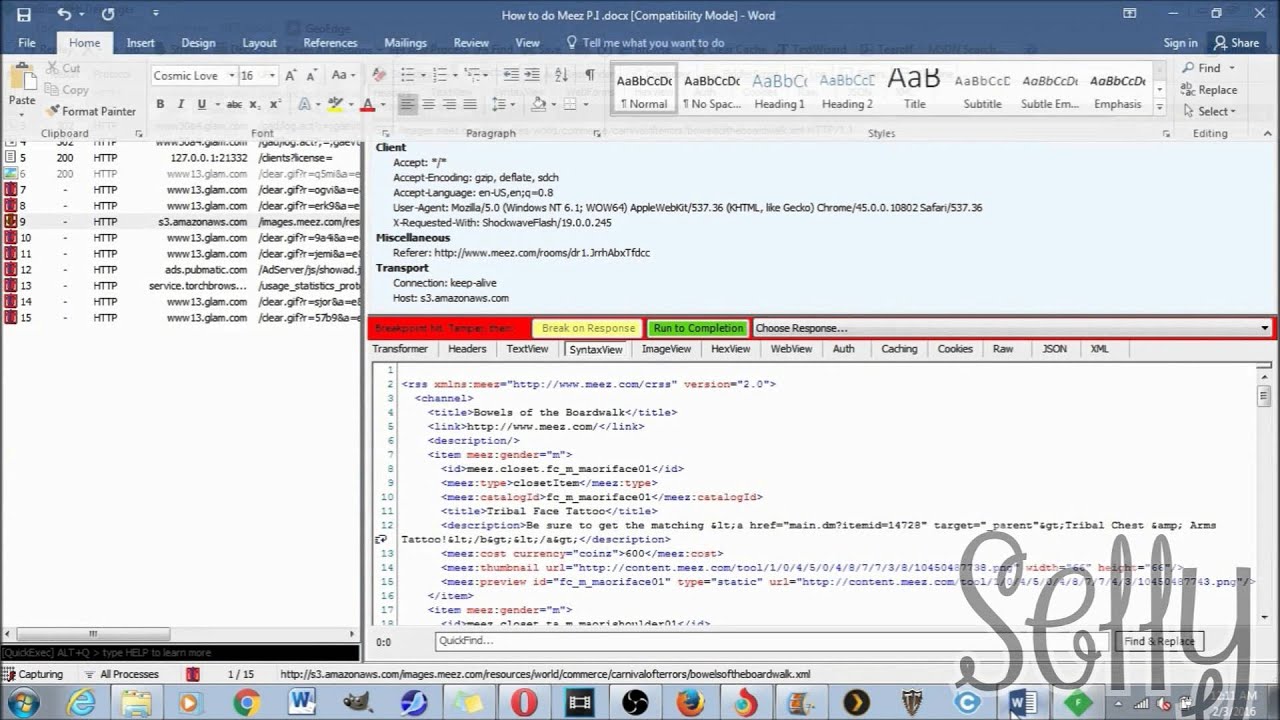Viewport: 1280px width, 720px height.
Task: Expand the Choose Response dropdown
Action: [x=1264, y=328]
